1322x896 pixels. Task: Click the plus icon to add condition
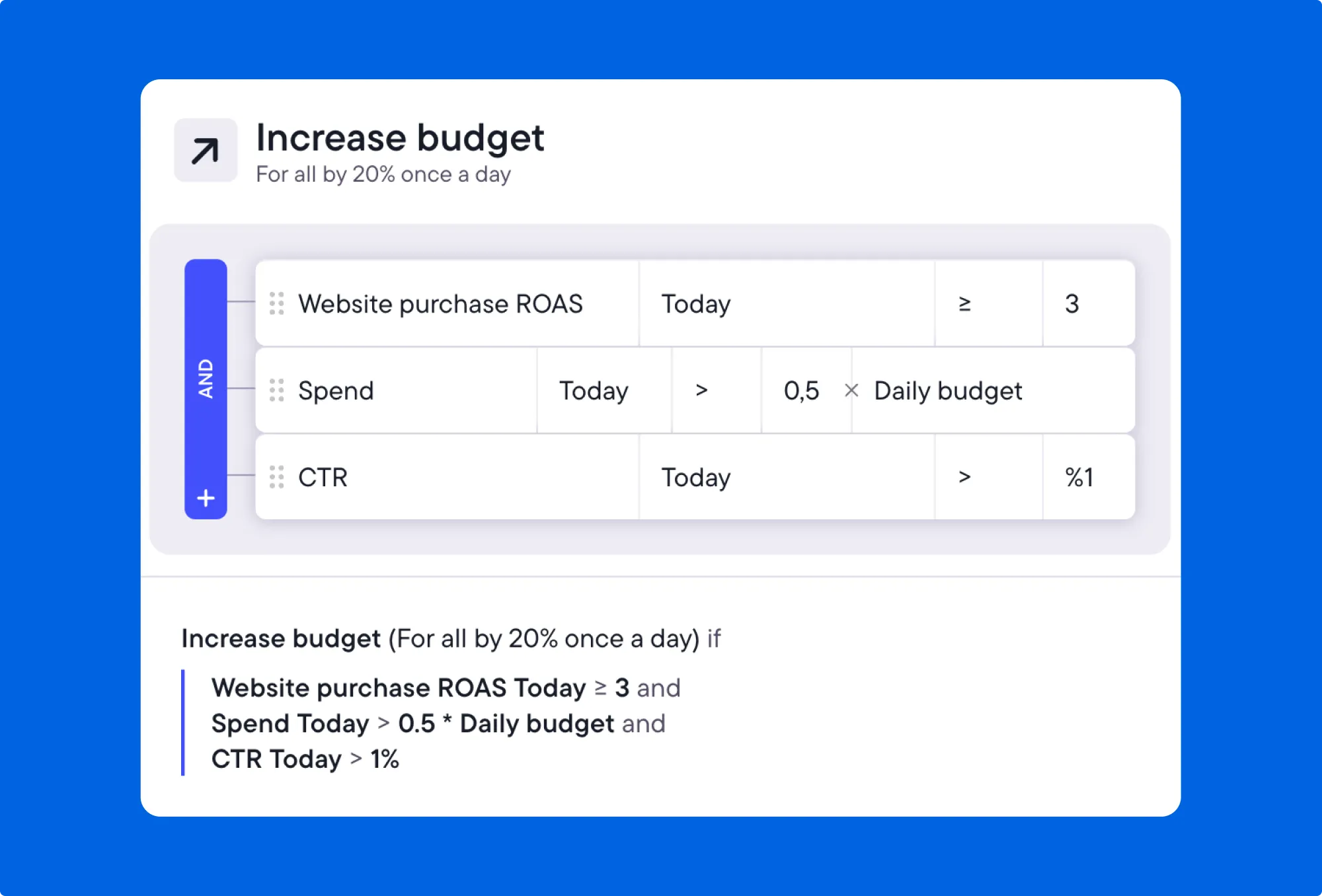(x=206, y=498)
